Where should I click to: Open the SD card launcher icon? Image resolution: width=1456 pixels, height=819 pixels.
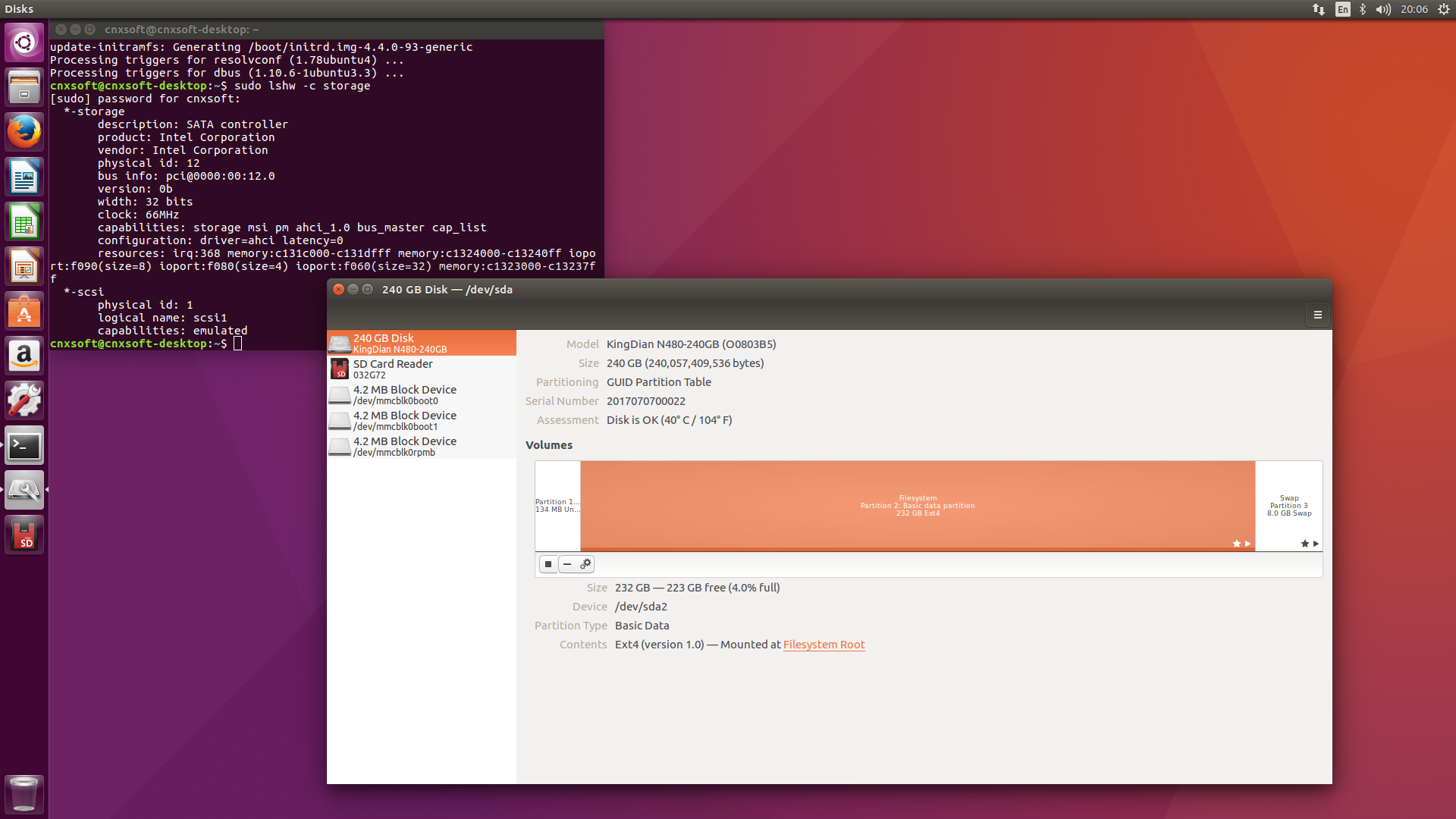(x=24, y=535)
